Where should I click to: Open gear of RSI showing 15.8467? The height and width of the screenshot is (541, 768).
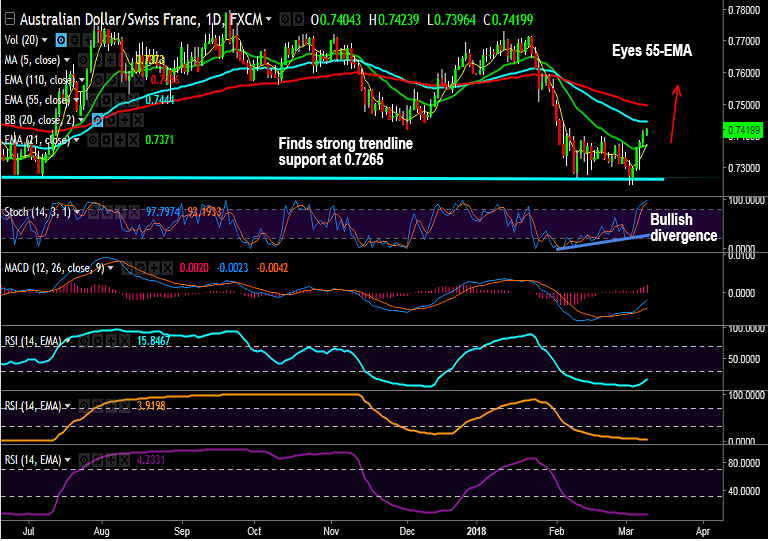click(x=97, y=341)
